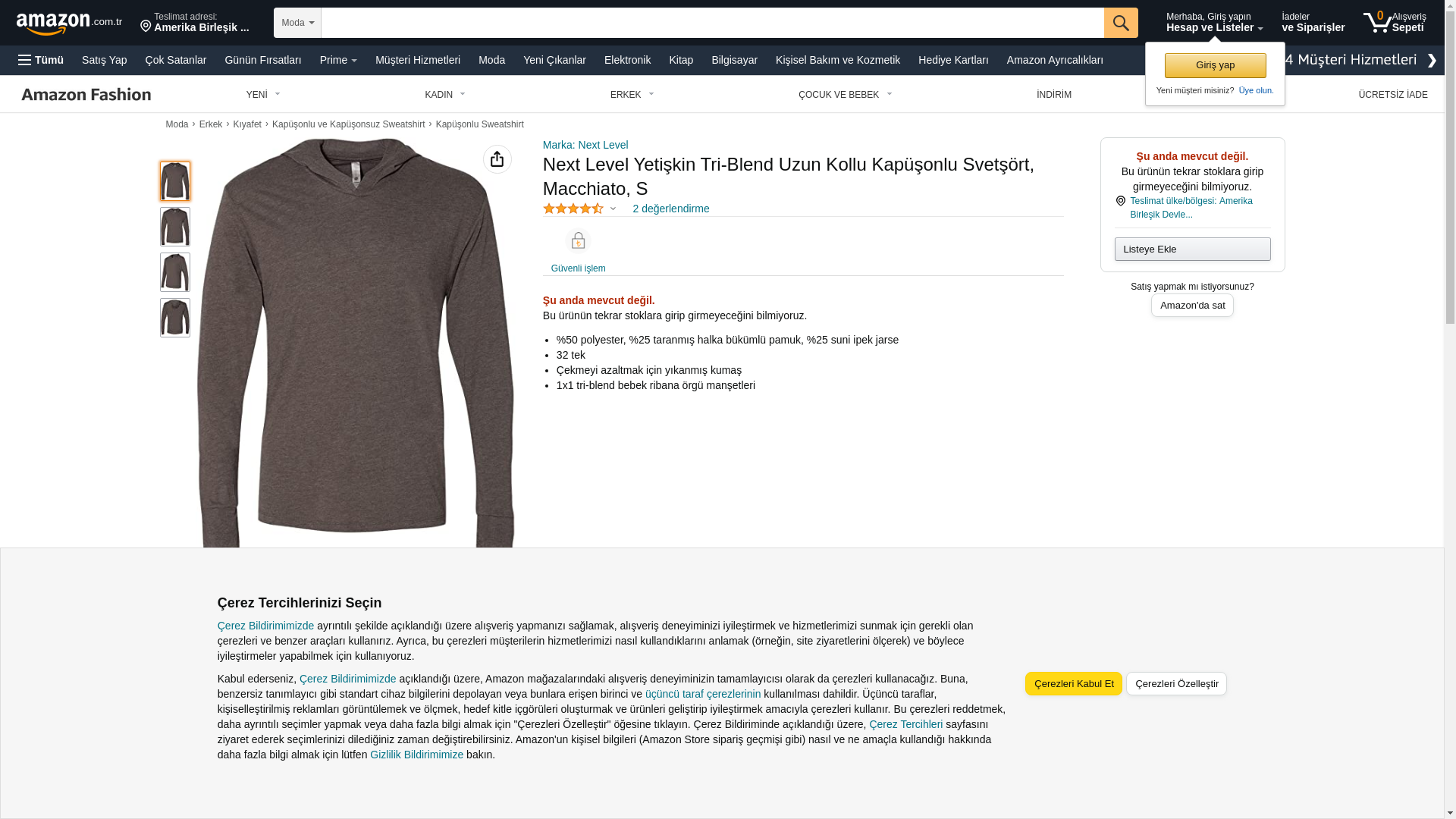Click into the search text field
This screenshot has width=1456, height=819.
pos(711,23)
